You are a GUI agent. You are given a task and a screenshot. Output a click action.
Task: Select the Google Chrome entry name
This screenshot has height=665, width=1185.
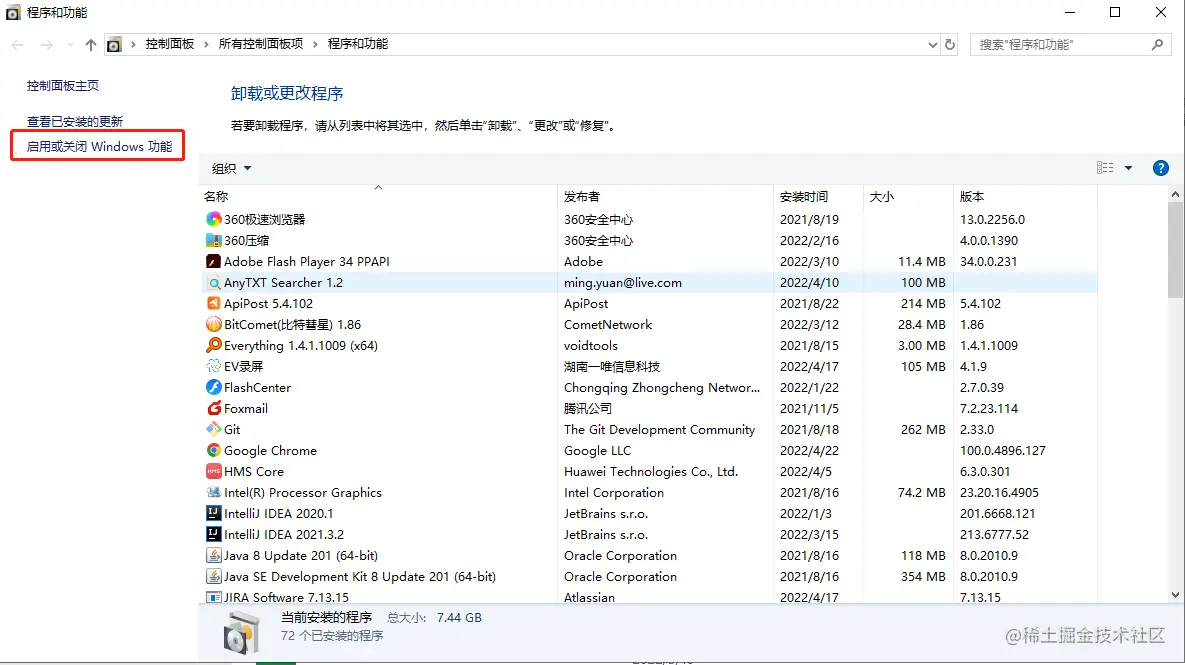pyautogui.click(x=271, y=450)
